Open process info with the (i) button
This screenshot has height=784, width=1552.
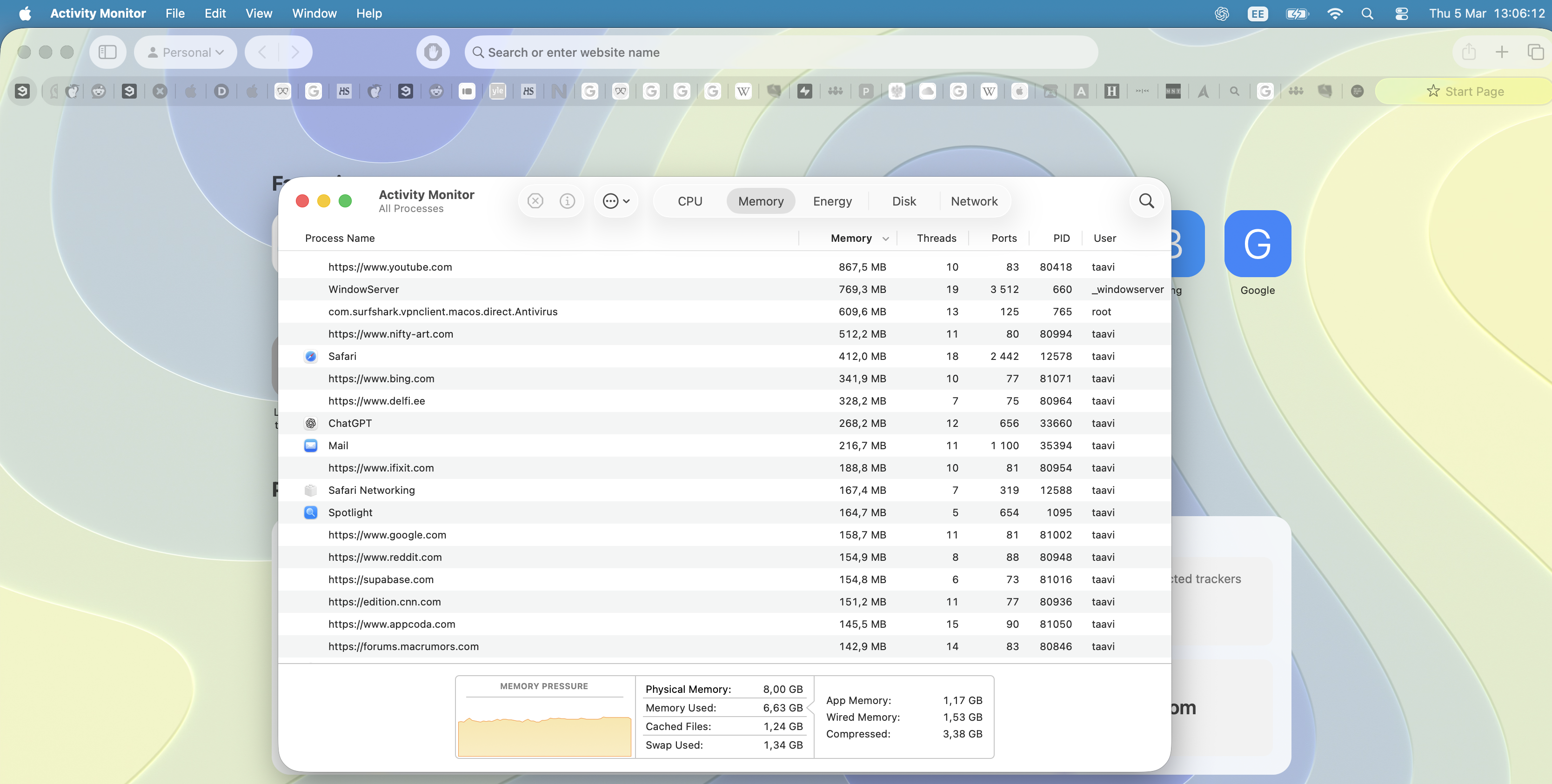point(567,201)
